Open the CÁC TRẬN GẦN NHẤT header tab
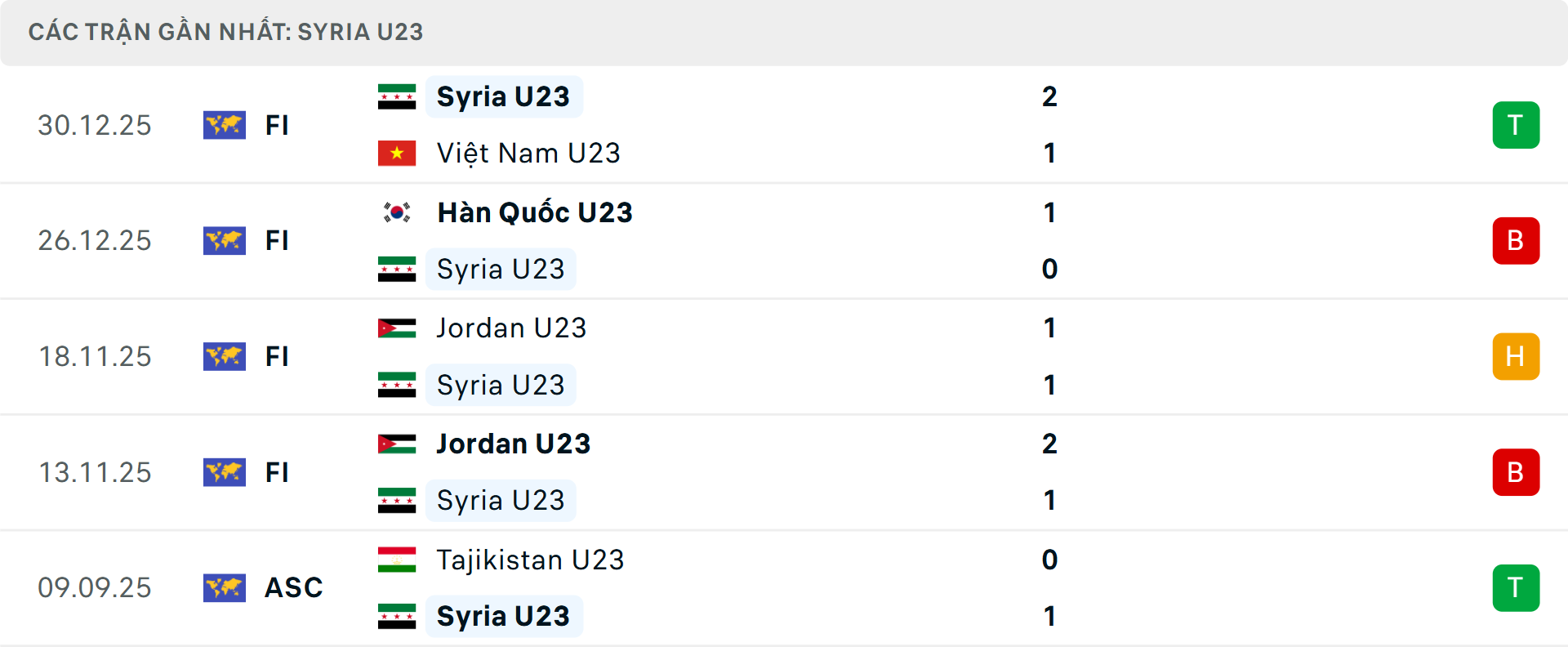The height and width of the screenshot is (647, 1568). 225,32
